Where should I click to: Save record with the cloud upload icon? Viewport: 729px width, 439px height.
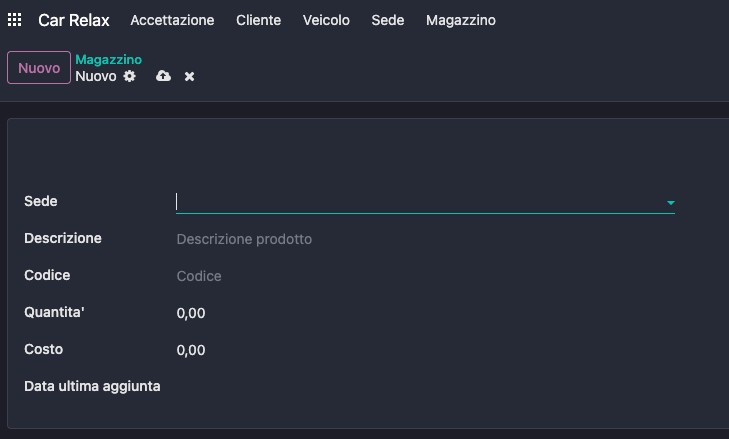tap(163, 76)
